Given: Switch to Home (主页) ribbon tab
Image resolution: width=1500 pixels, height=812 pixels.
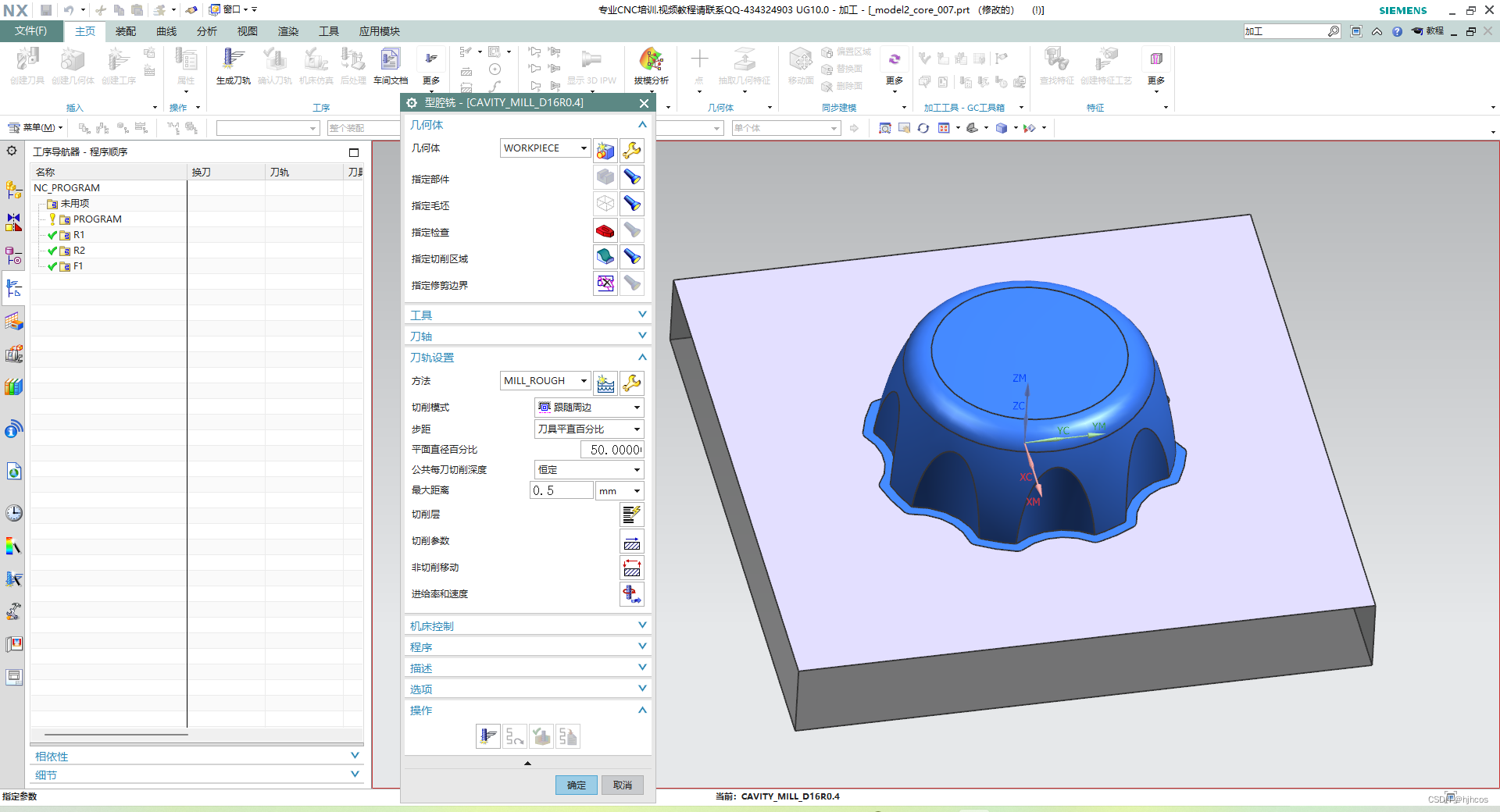Looking at the screenshot, I should pyautogui.click(x=84, y=31).
